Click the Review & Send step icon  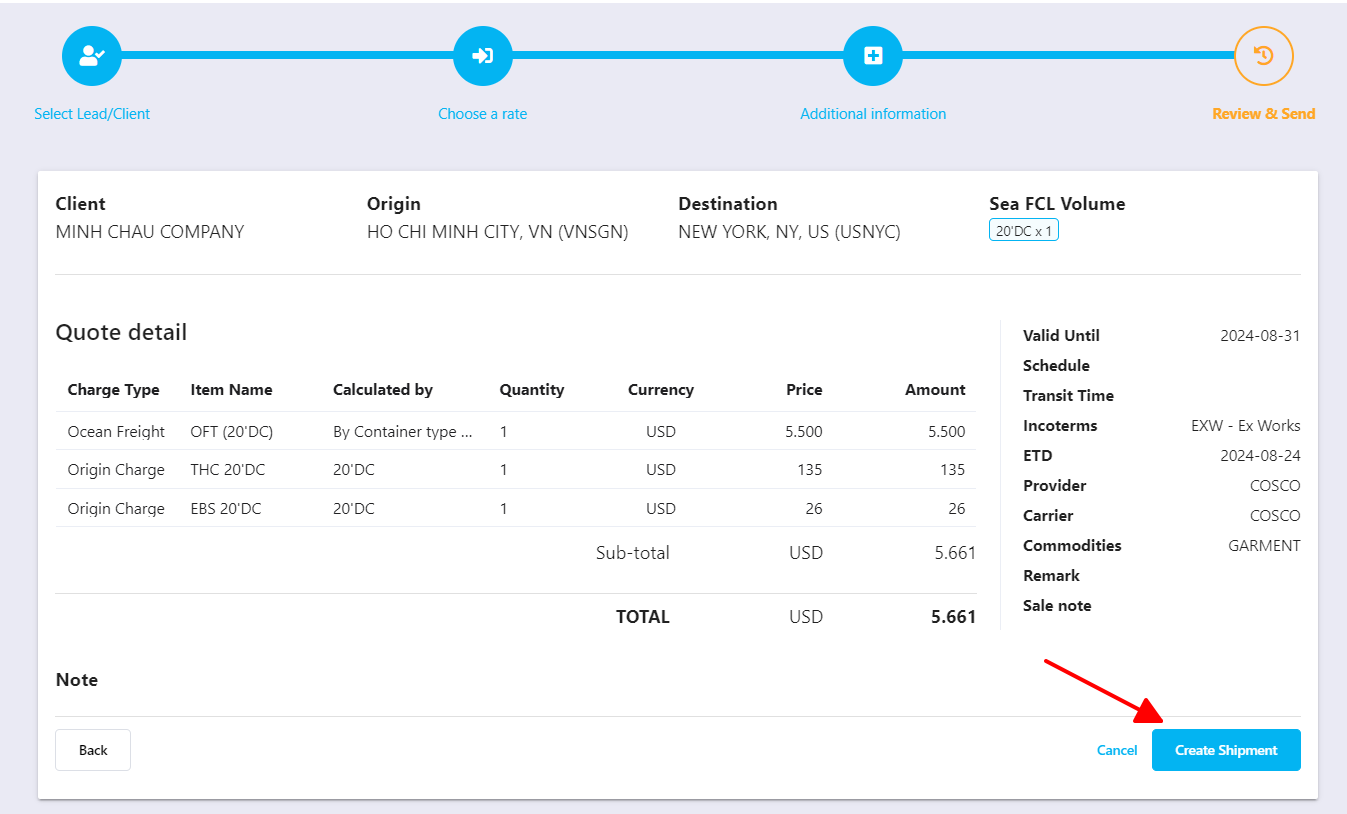click(1264, 56)
